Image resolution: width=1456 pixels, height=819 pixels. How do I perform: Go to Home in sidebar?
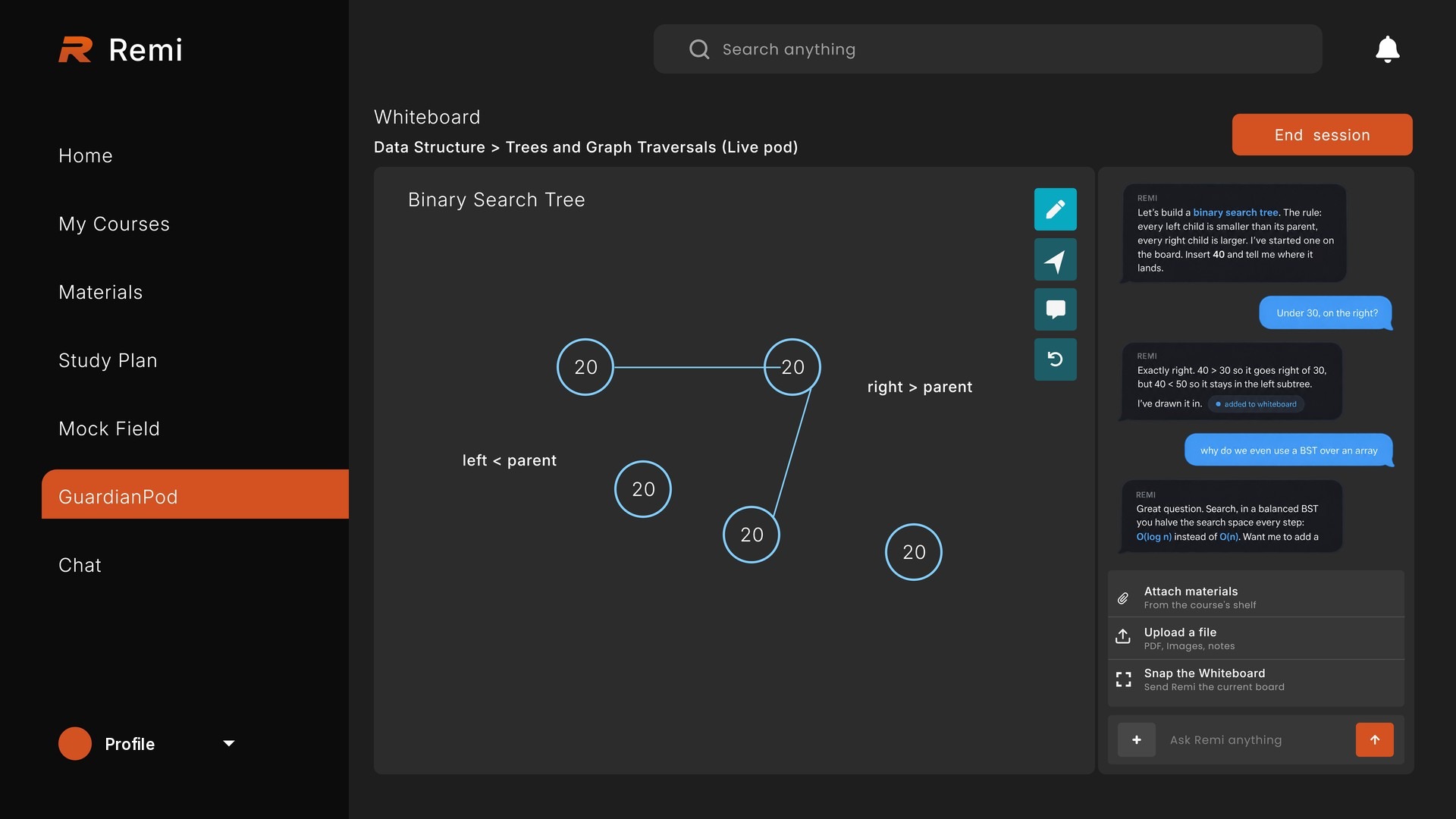coord(86,156)
